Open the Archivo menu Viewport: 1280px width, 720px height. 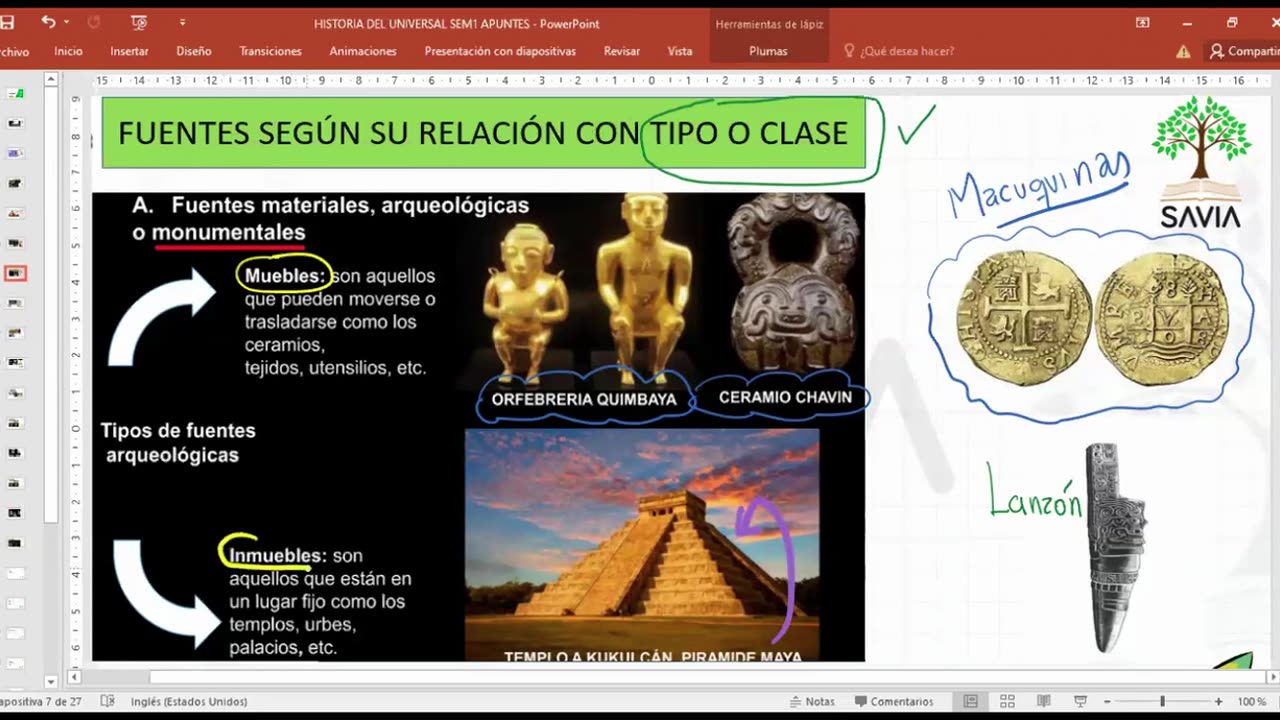point(14,51)
